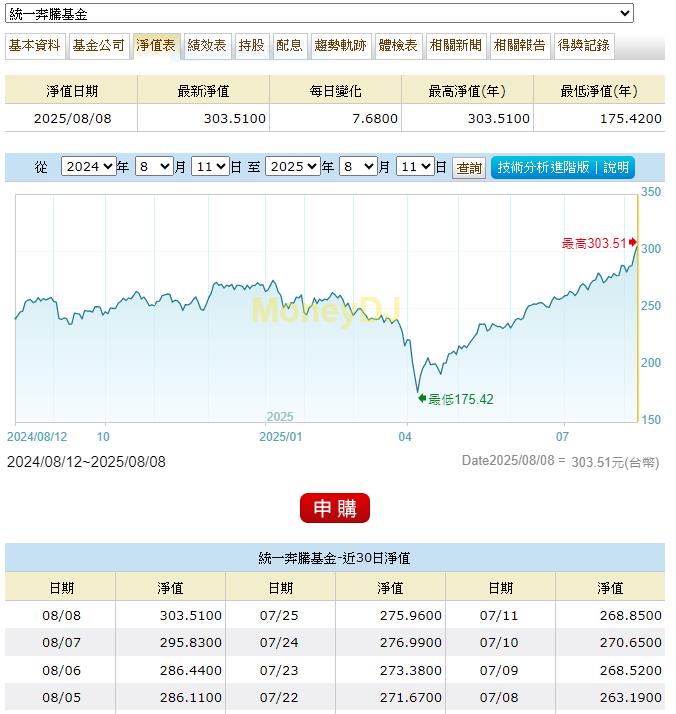
Task: Click the 08/06 NAV value 286.4400
Action: click(190, 670)
